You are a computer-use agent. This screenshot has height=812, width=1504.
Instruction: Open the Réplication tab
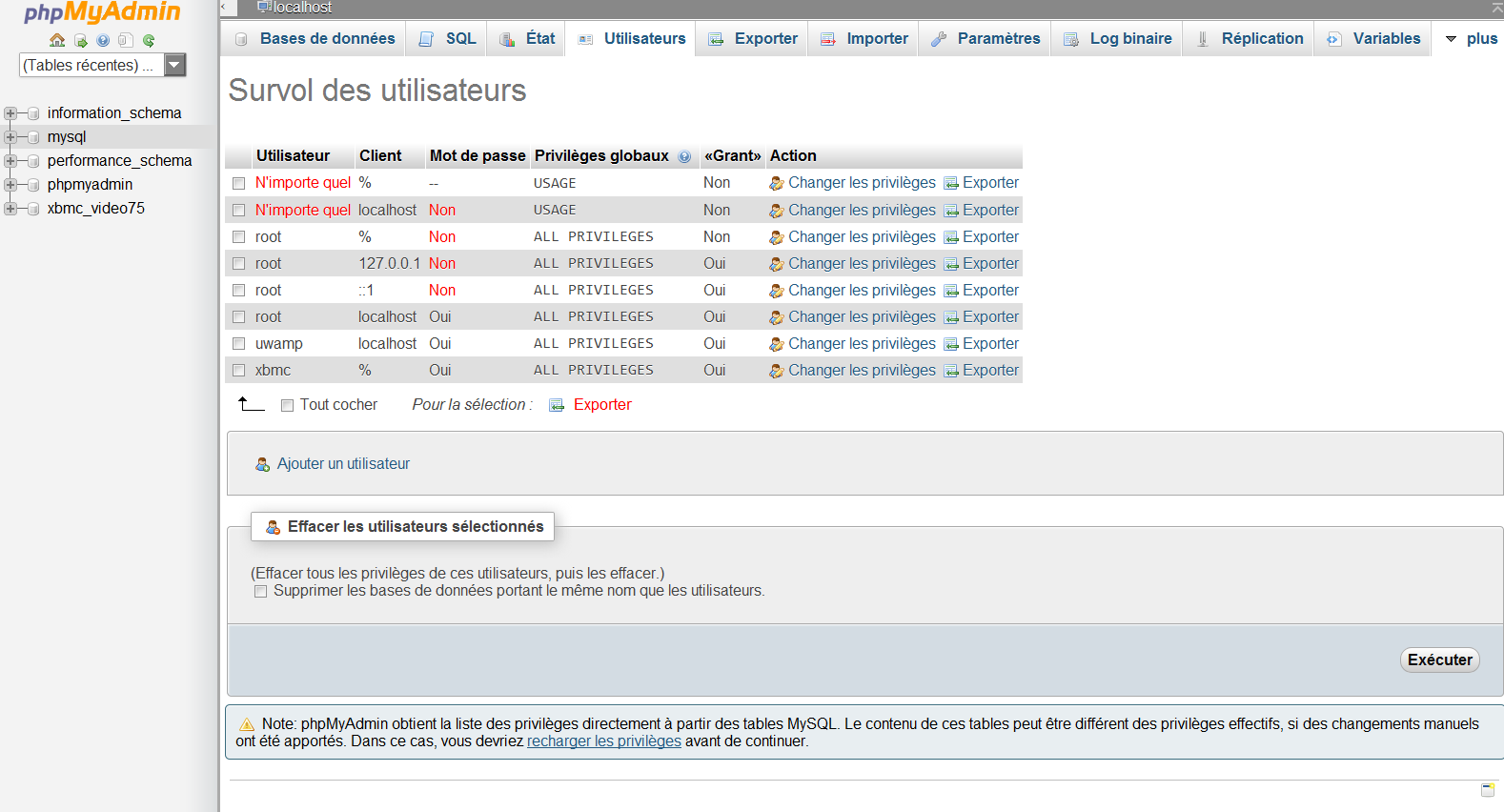click(x=1250, y=39)
